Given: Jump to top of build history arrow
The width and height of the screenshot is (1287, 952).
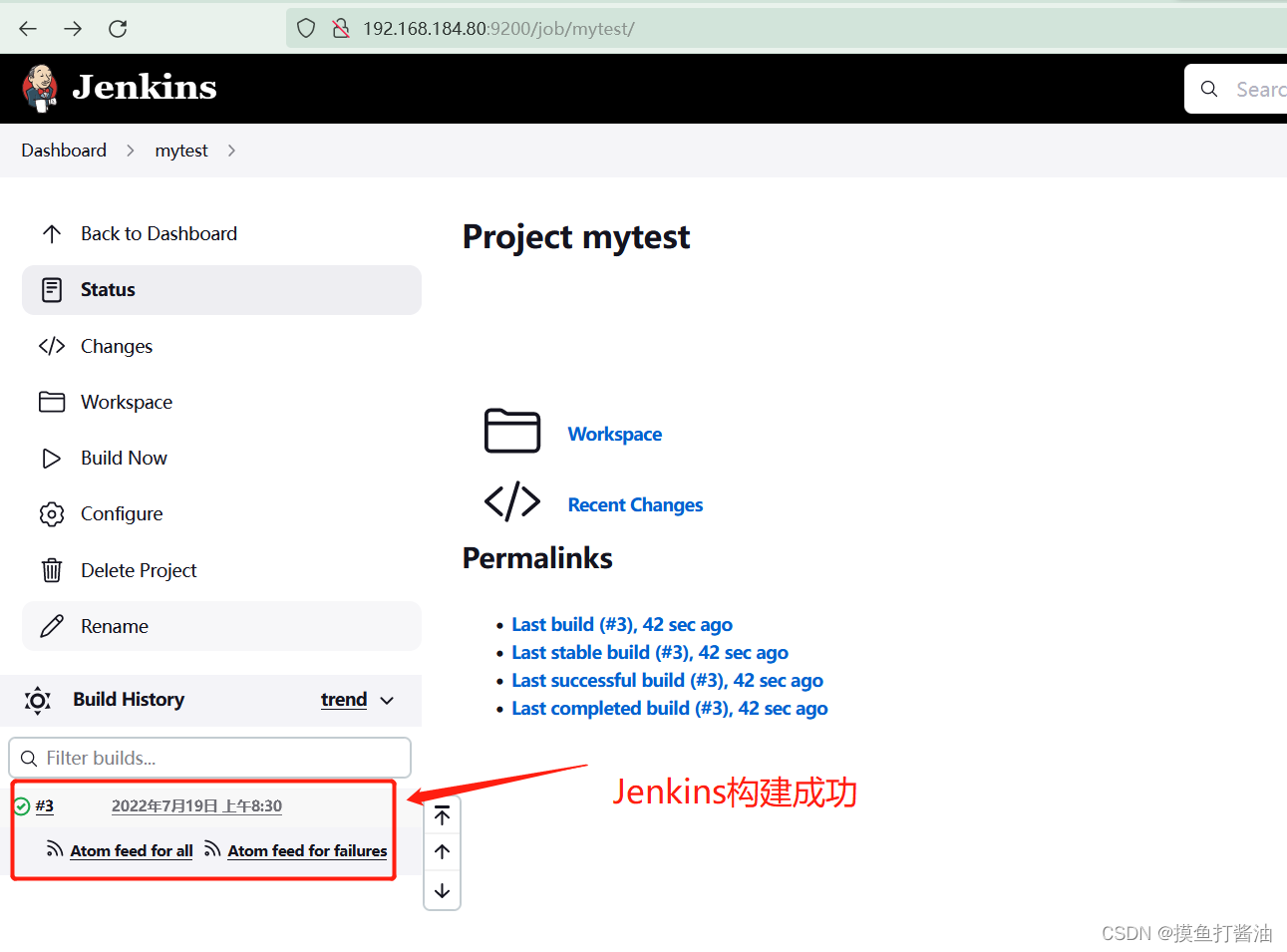Looking at the screenshot, I should (x=443, y=815).
